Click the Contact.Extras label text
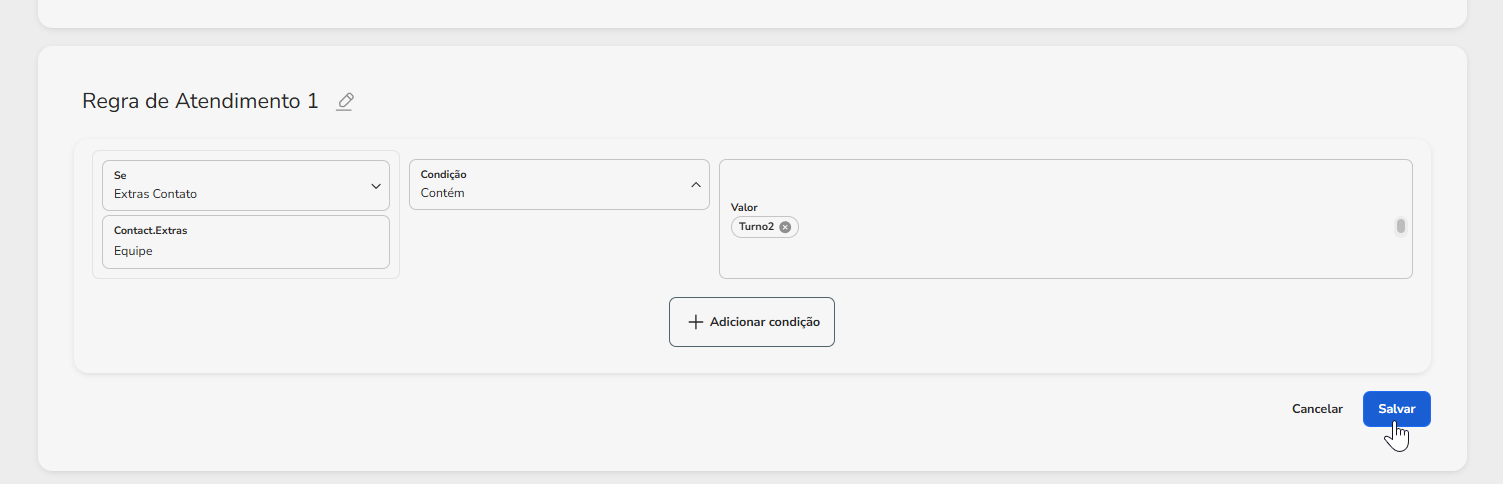The width and height of the screenshot is (1503, 484). [150, 230]
